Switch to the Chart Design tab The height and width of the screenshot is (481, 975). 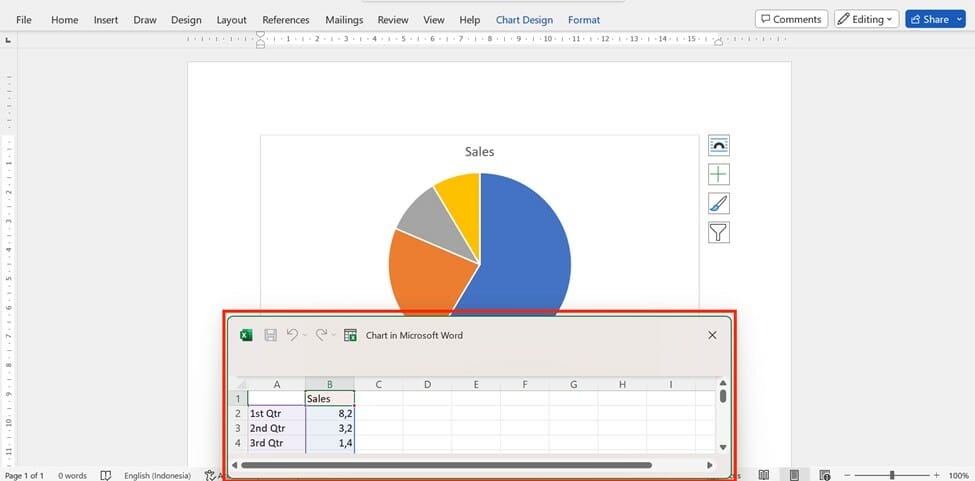[524, 20]
